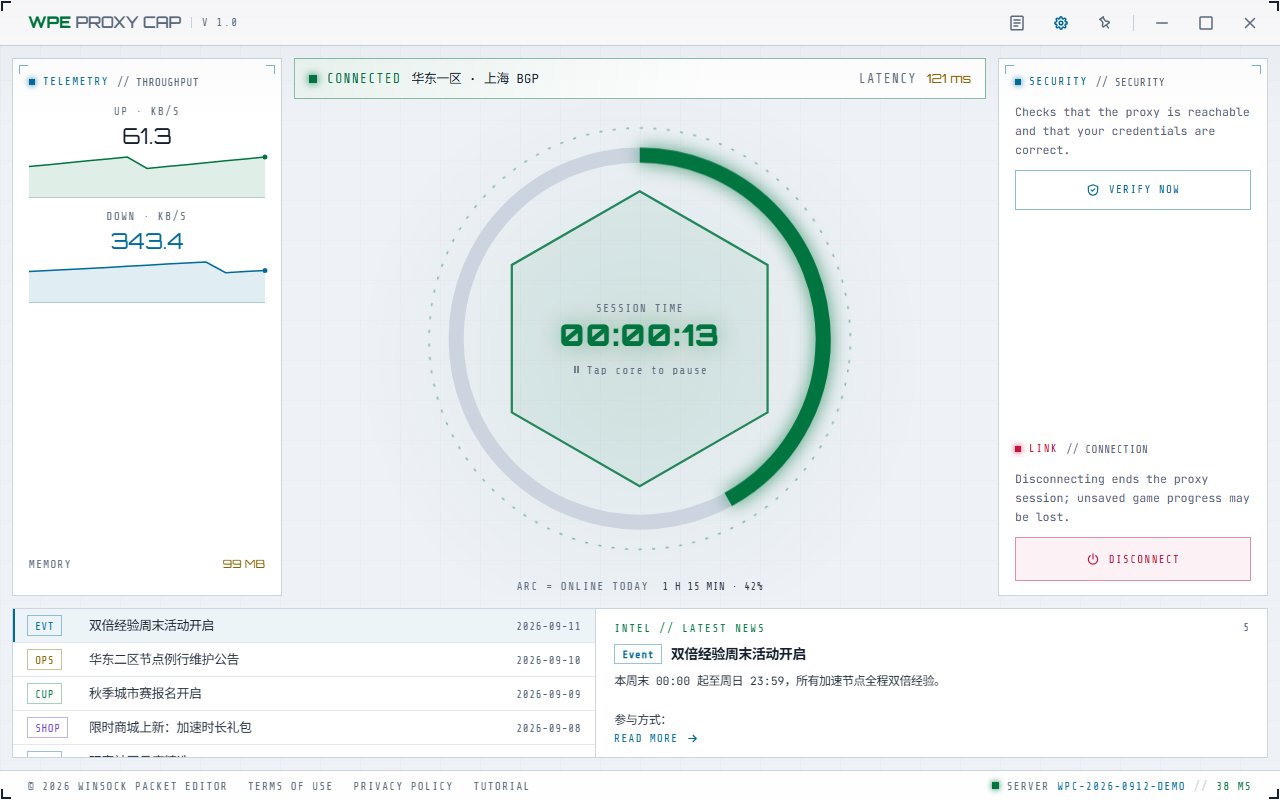Click the date 2026-09-08
The image size is (1280, 800).
(x=548, y=729)
